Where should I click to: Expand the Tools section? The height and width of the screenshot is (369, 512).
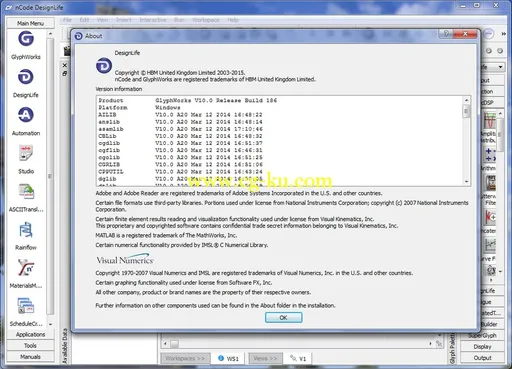[30, 346]
